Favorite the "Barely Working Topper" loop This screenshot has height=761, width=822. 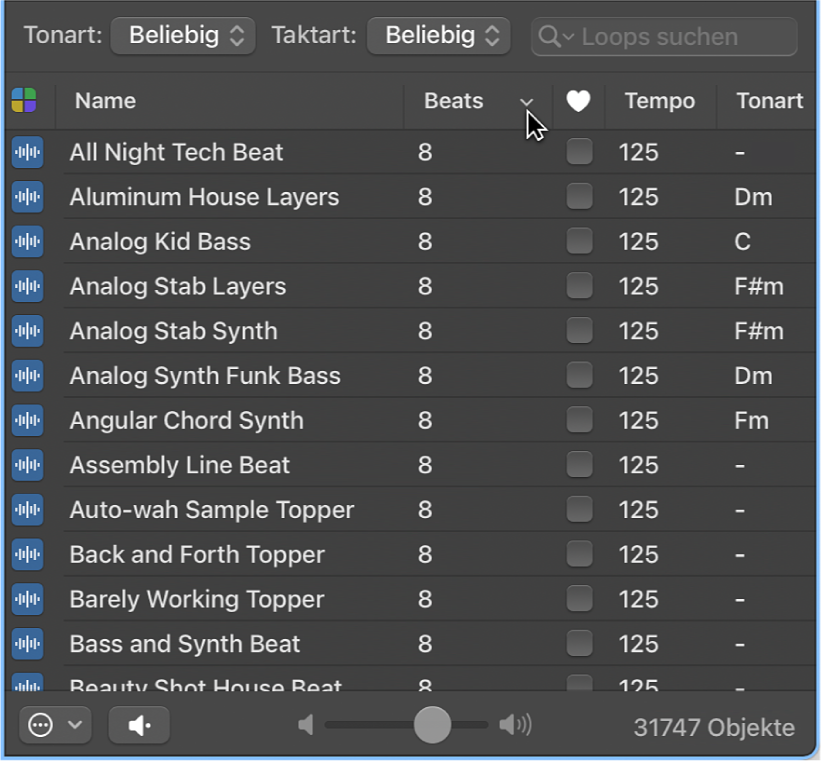tap(579, 599)
